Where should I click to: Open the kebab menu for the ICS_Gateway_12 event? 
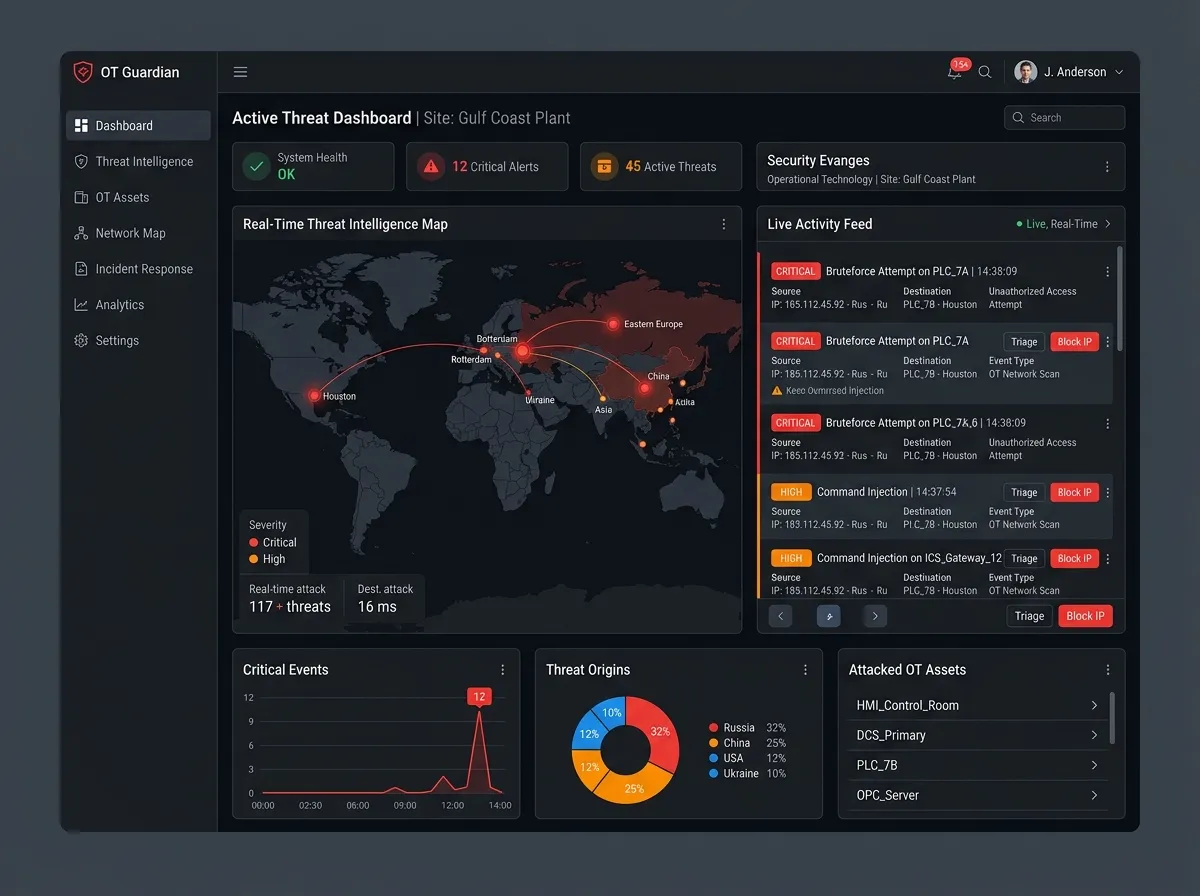click(1107, 559)
